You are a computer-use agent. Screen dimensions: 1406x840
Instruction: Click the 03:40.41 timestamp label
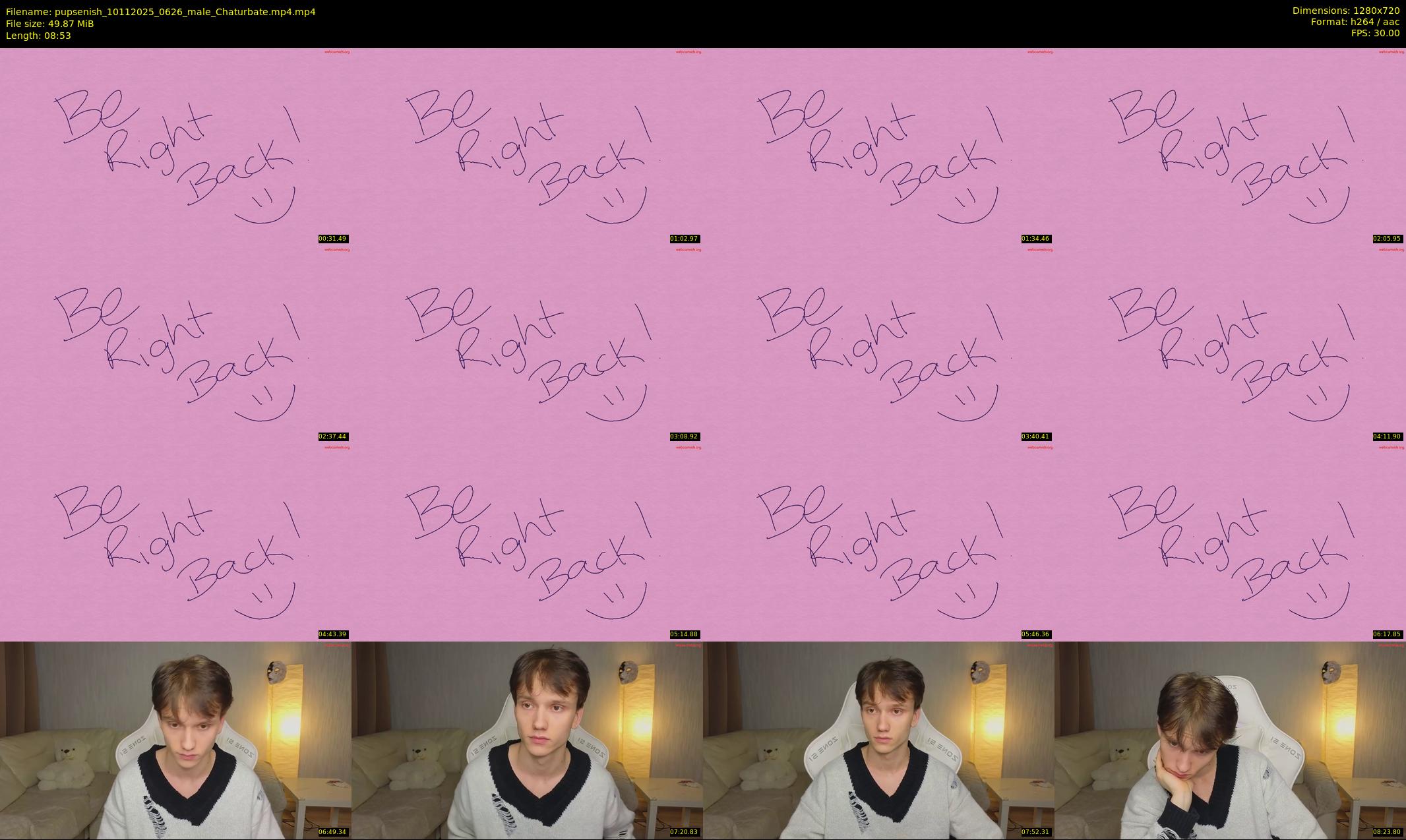(x=1035, y=436)
